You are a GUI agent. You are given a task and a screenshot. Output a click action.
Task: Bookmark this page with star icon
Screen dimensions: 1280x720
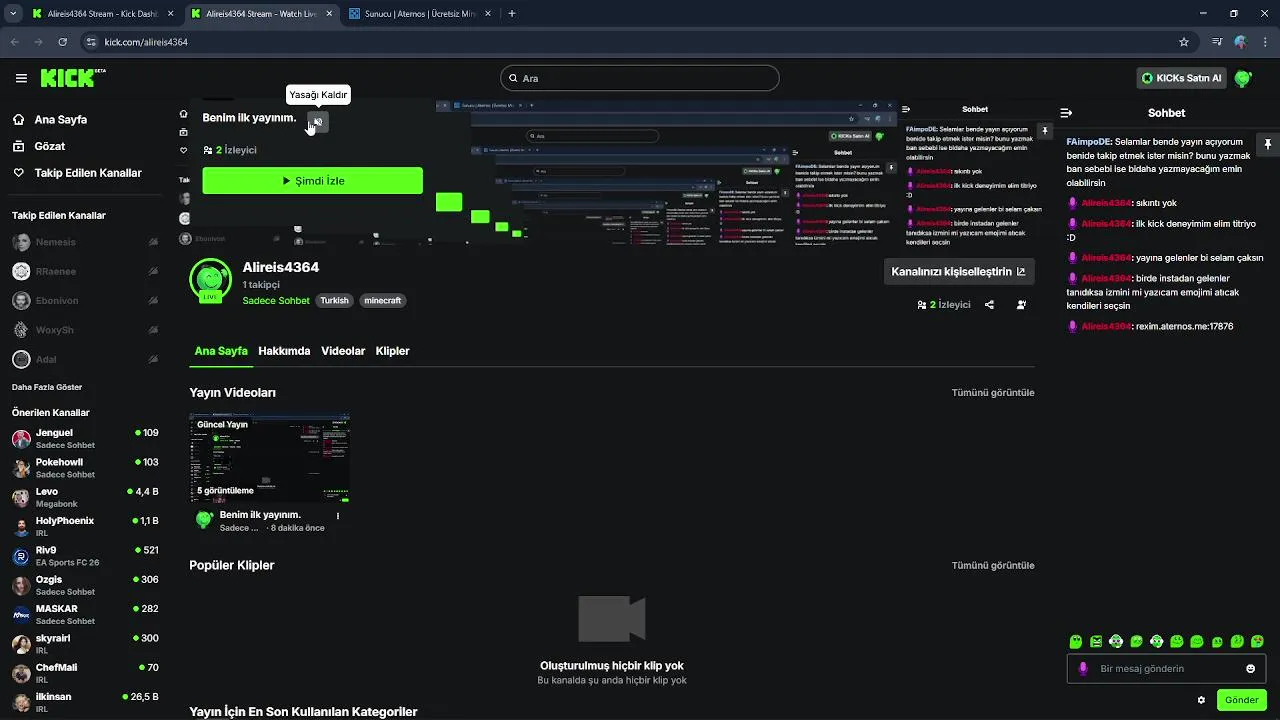[x=1184, y=42]
